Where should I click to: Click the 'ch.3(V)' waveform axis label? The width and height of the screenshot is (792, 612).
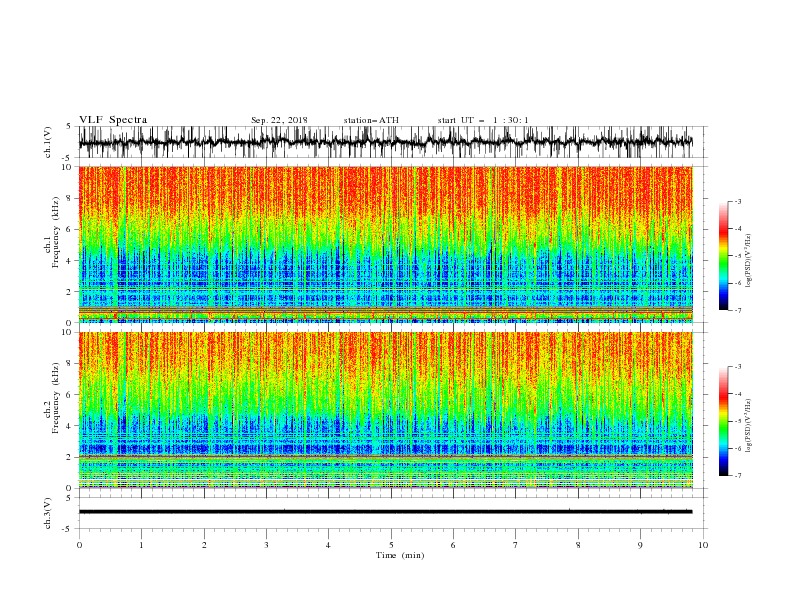[x=48, y=513]
